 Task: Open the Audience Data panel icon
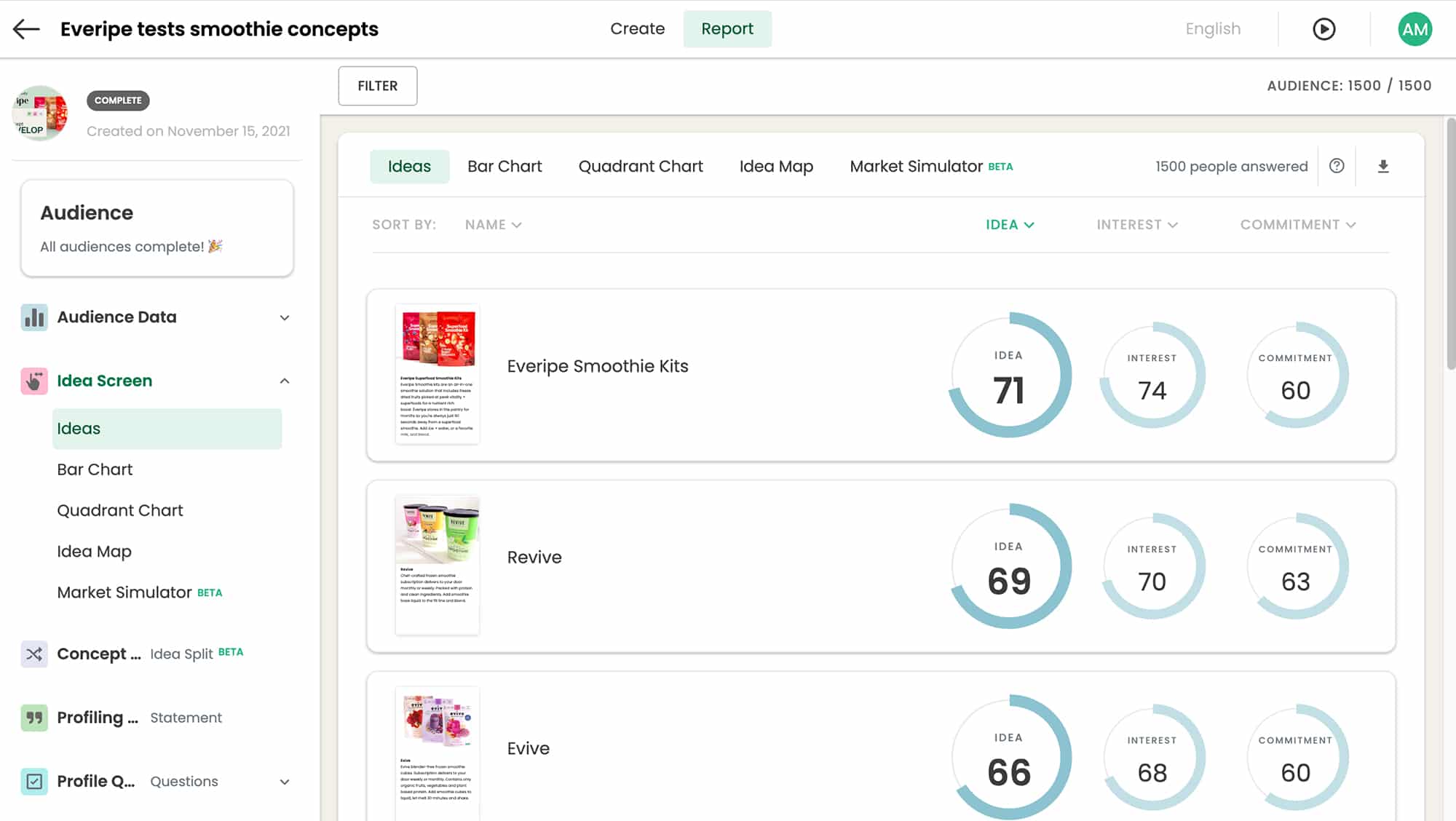(34, 317)
